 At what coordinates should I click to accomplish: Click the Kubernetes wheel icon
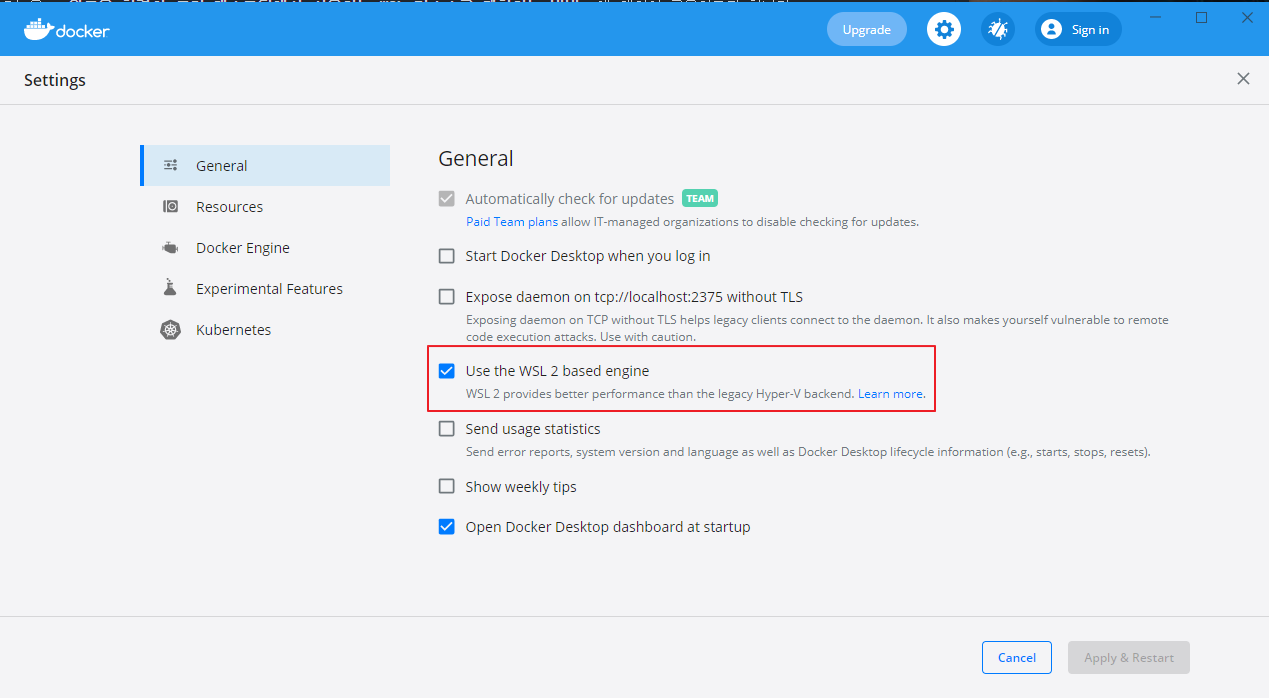(171, 330)
